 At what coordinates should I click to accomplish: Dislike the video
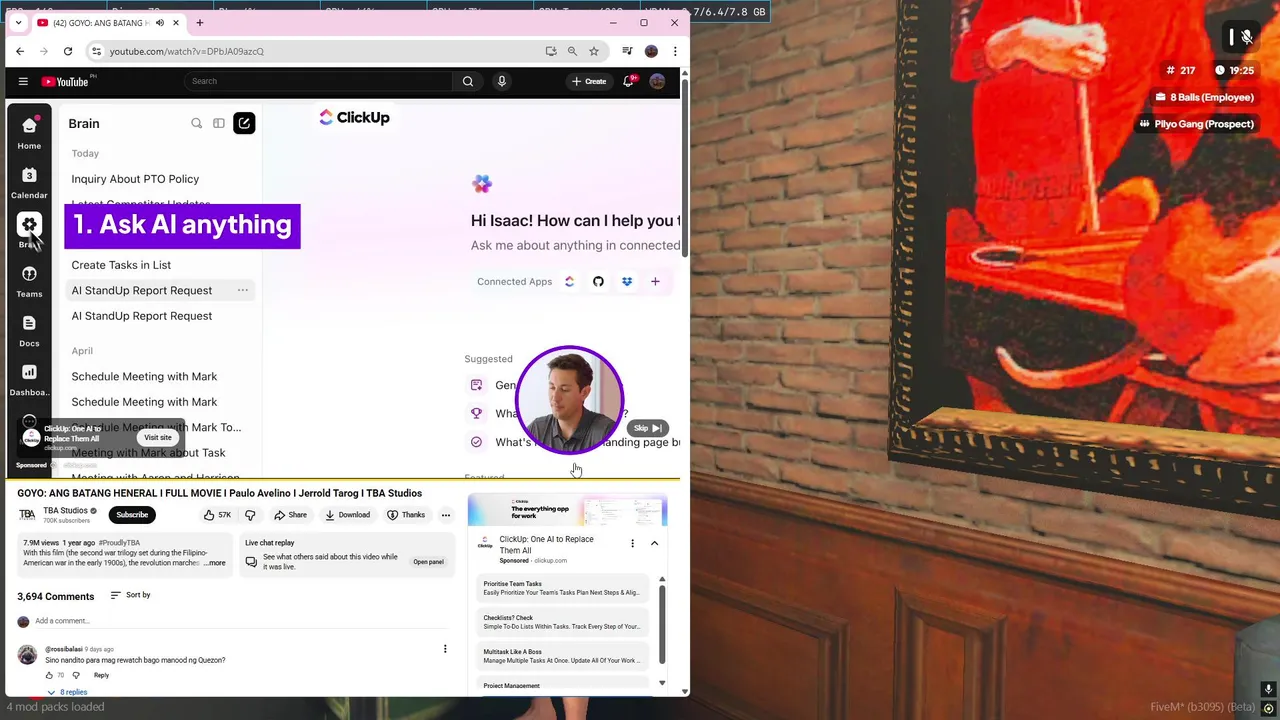tap(250, 515)
